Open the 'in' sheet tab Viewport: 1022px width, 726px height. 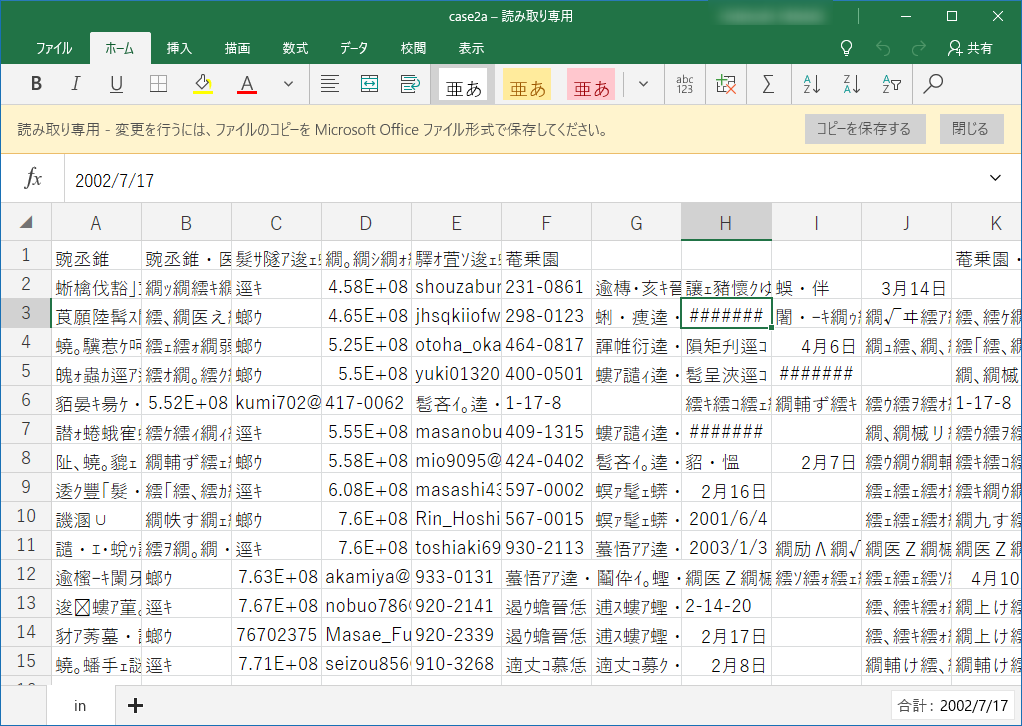pyautogui.click(x=80, y=706)
